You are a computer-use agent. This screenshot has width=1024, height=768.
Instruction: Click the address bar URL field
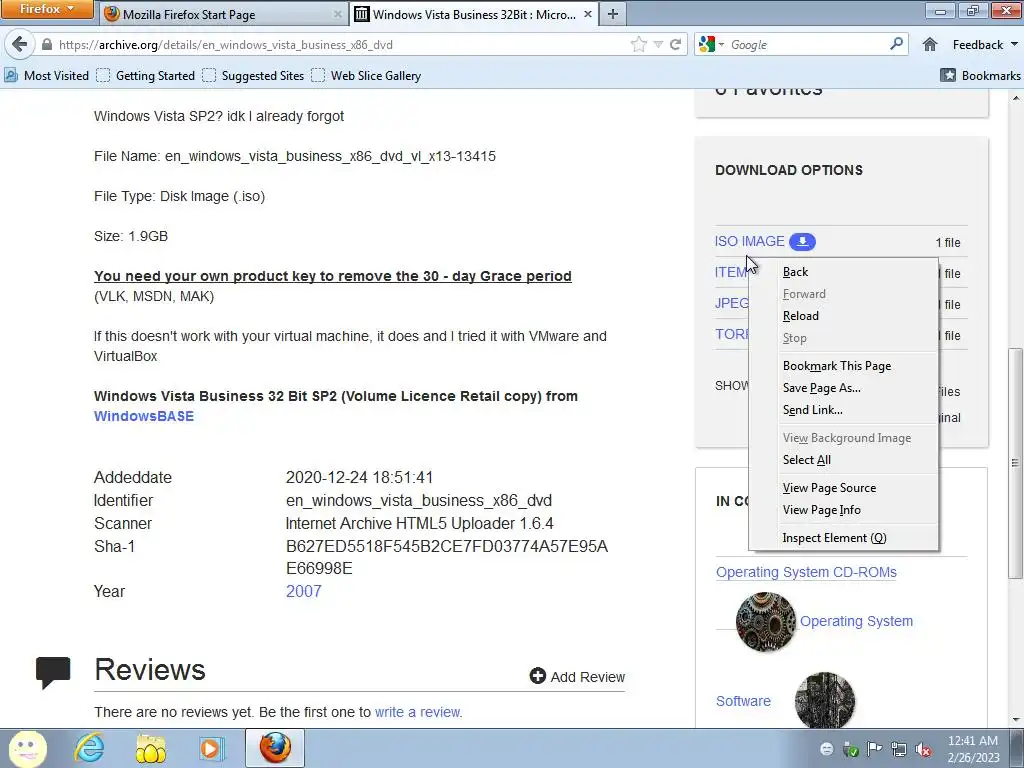click(340, 44)
